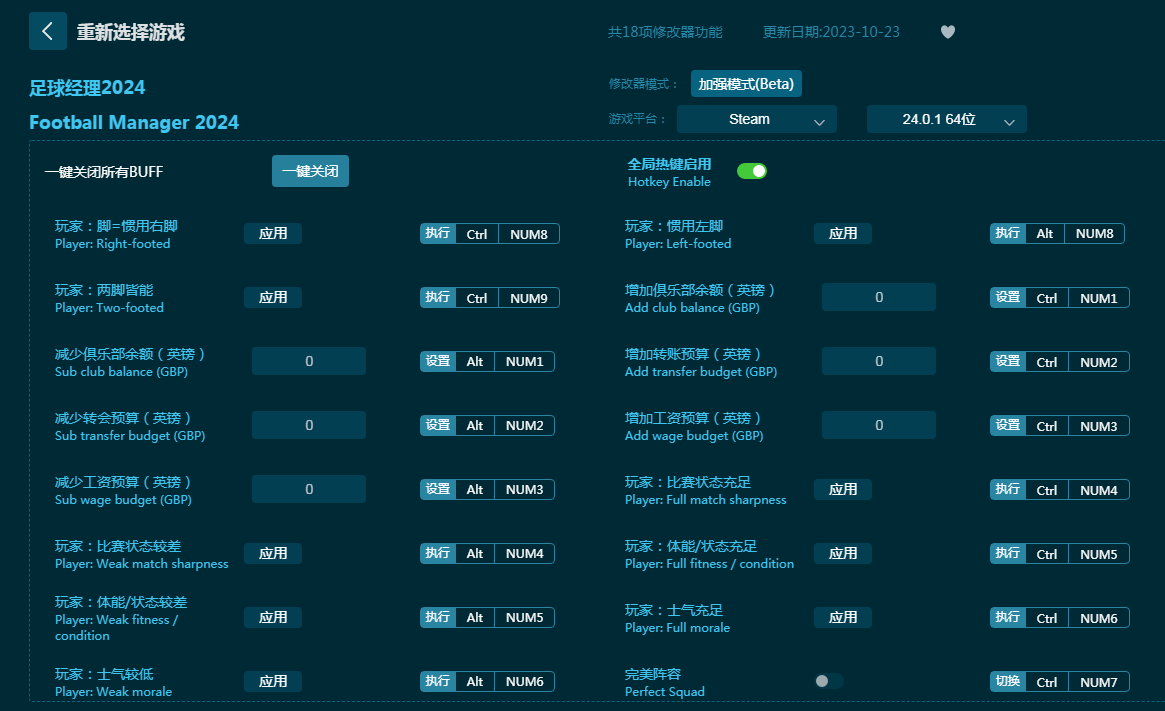Click the Alt modifier of Left-footed hotkey

(x=1045, y=233)
